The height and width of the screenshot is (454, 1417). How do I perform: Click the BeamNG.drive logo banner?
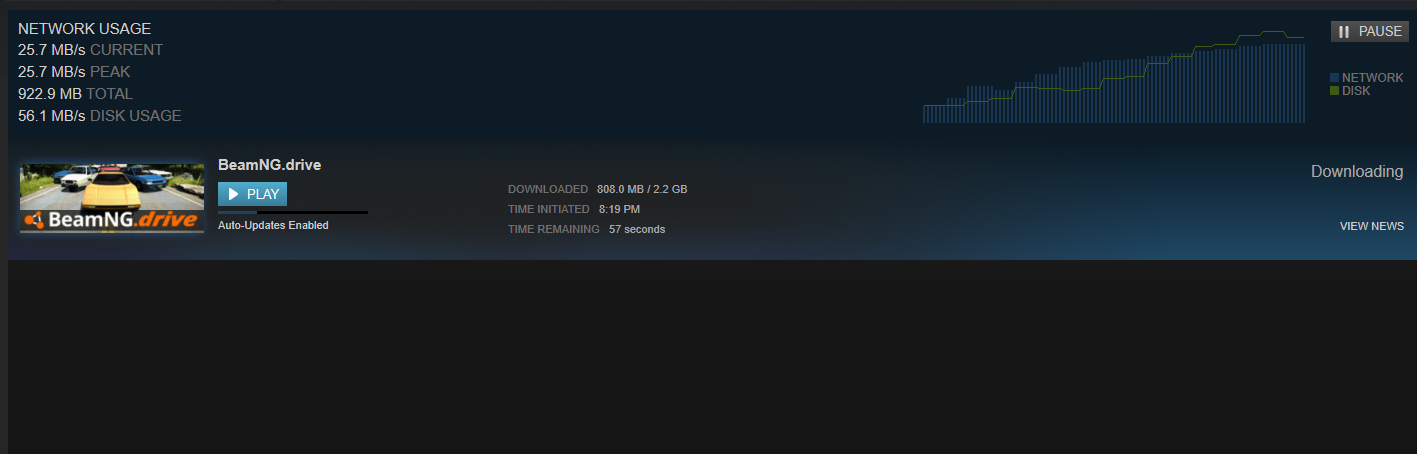112,220
